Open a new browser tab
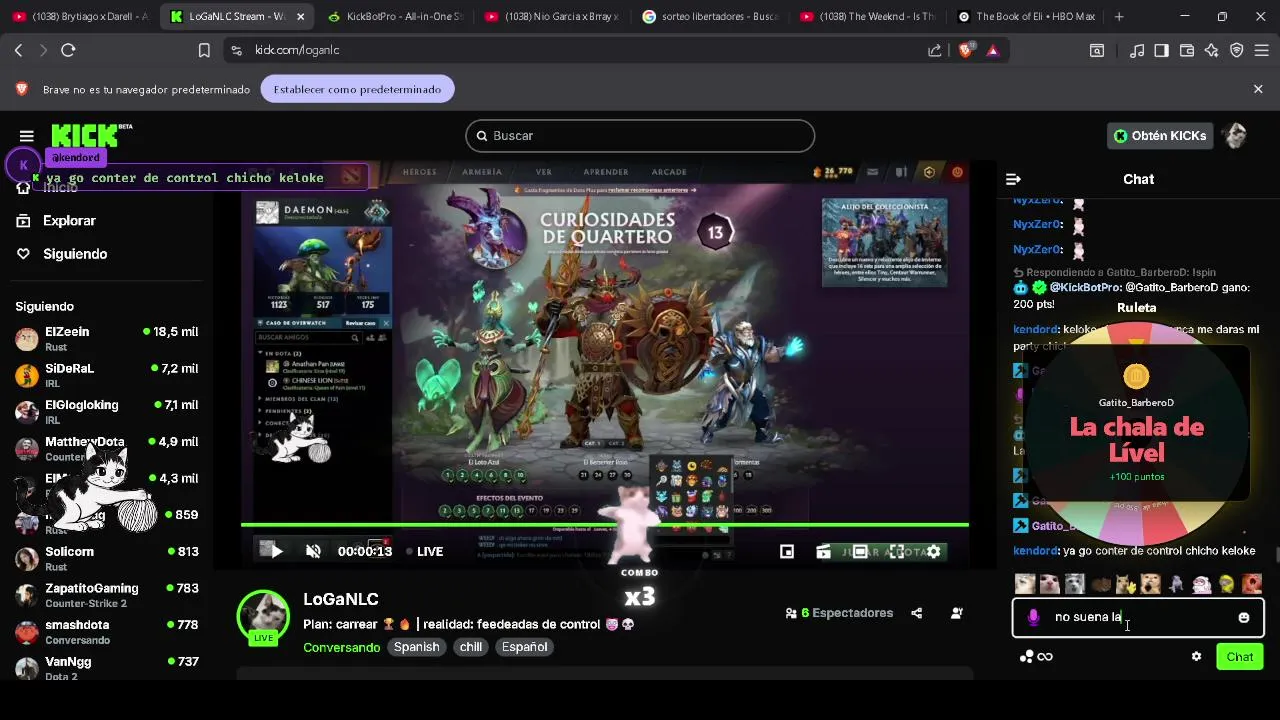 pyautogui.click(x=1119, y=16)
